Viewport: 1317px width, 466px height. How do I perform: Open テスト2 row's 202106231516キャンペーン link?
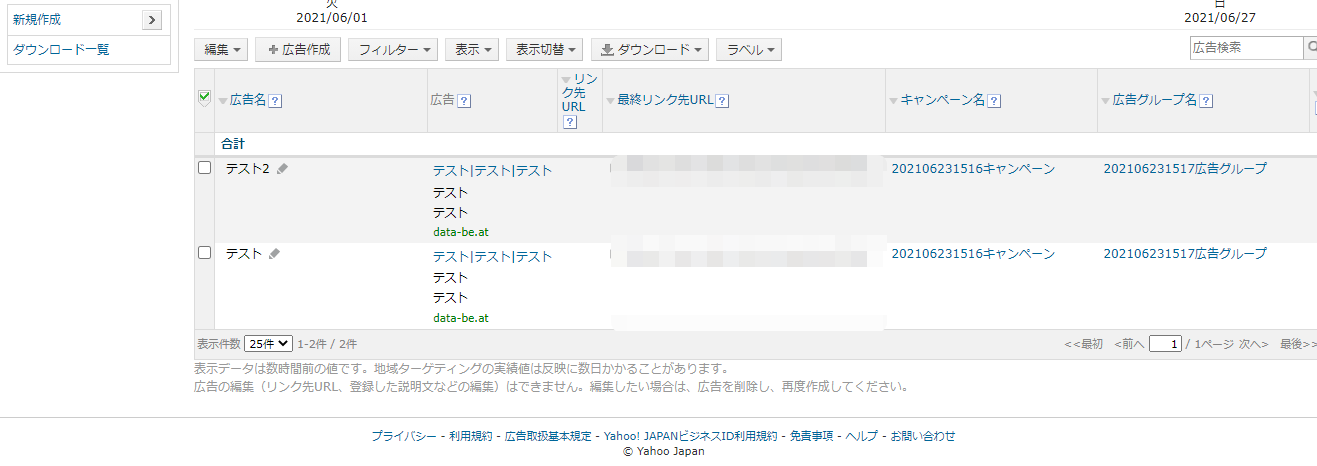(973, 169)
